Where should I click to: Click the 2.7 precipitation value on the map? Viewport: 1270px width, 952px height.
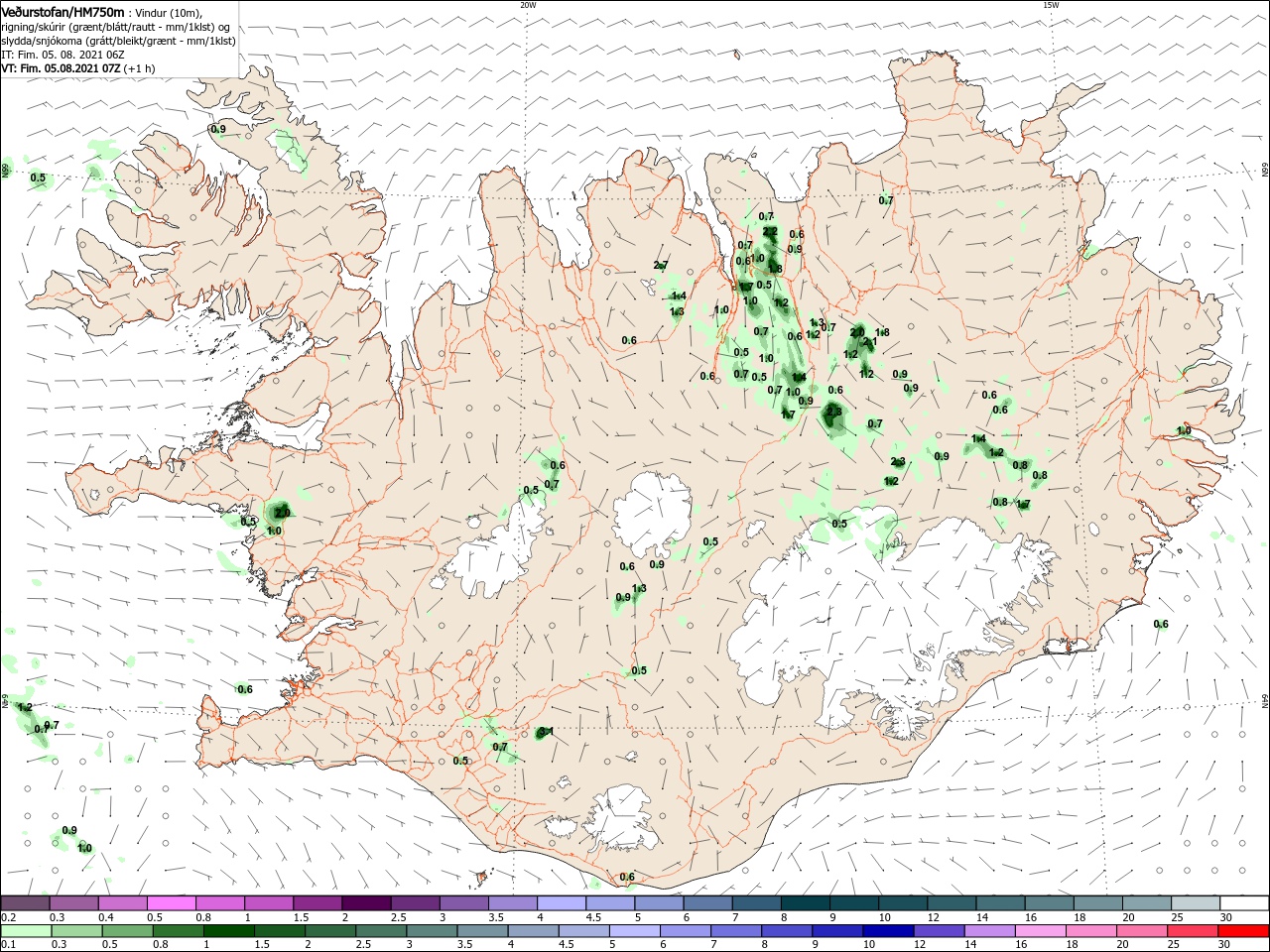coord(661,266)
